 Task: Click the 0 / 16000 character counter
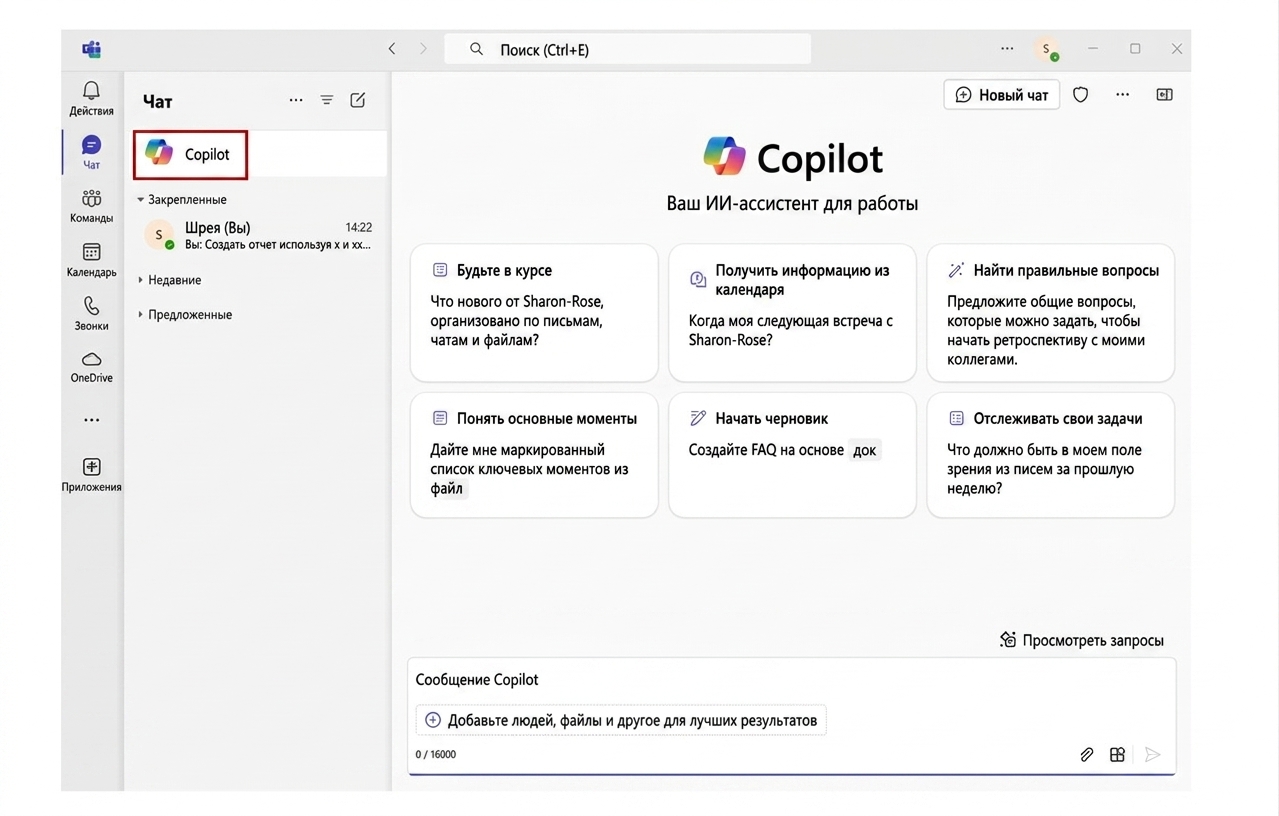(436, 754)
